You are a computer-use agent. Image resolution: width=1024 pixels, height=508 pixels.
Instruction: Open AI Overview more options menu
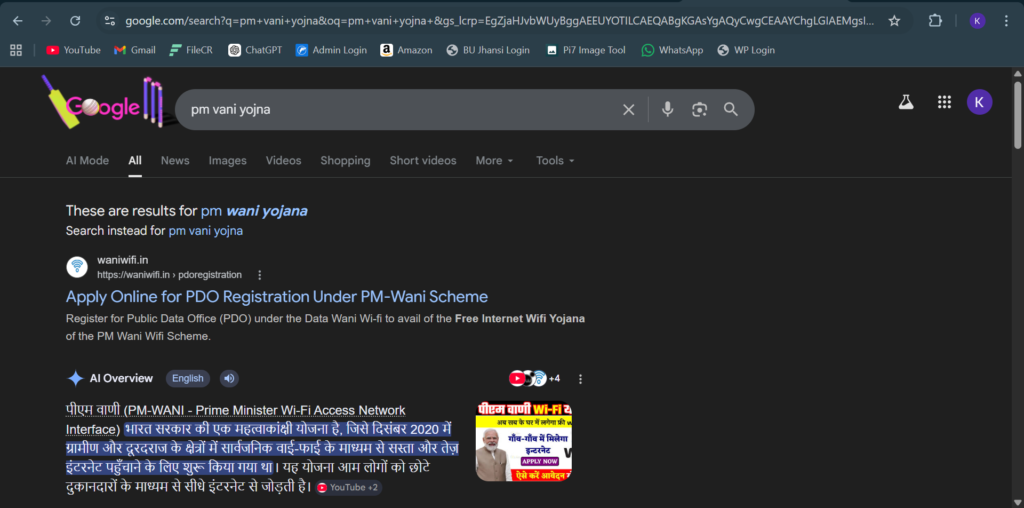pyautogui.click(x=580, y=379)
